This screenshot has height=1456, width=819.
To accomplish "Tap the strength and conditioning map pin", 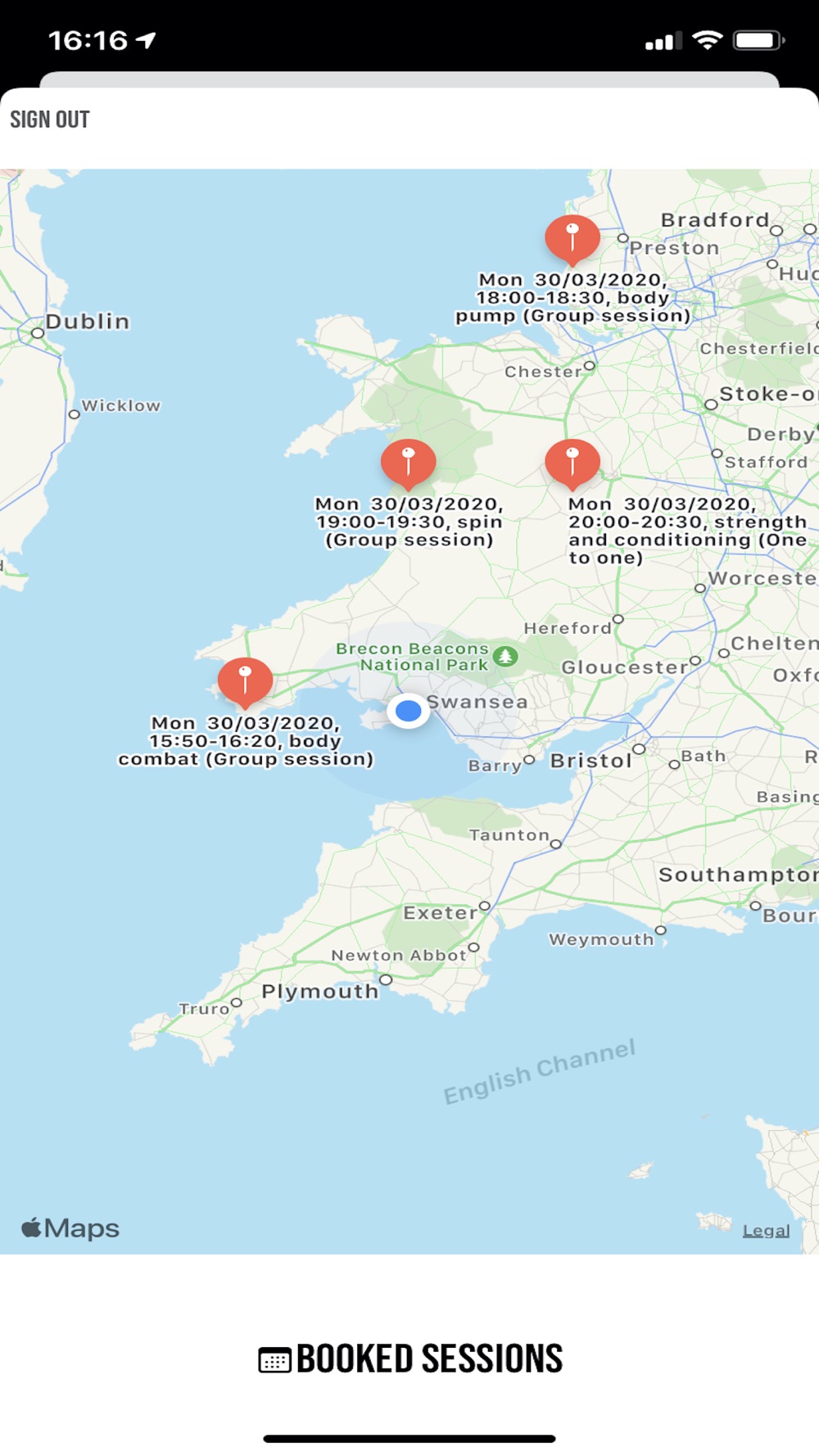I will pyautogui.click(x=572, y=463).
